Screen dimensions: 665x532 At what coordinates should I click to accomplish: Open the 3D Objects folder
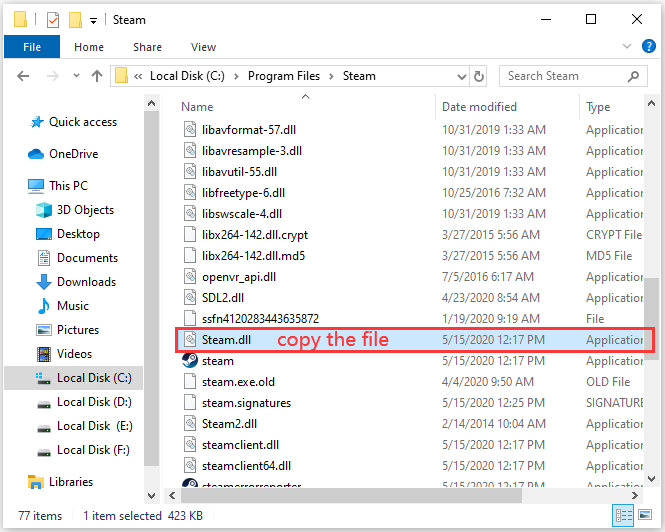[75, 210]
